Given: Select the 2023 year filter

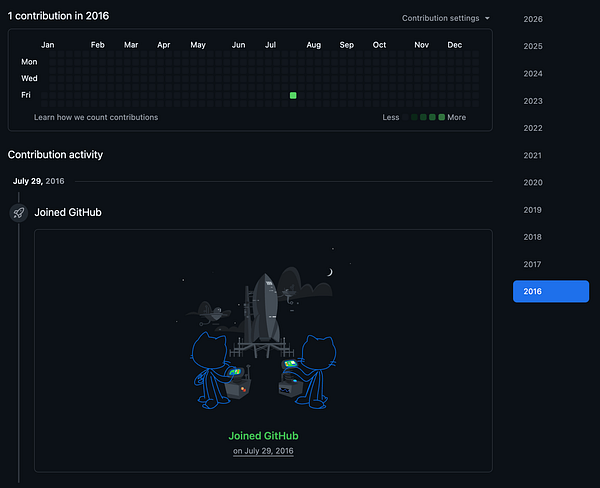Looking at the screenshot, I should click(533, 101).
